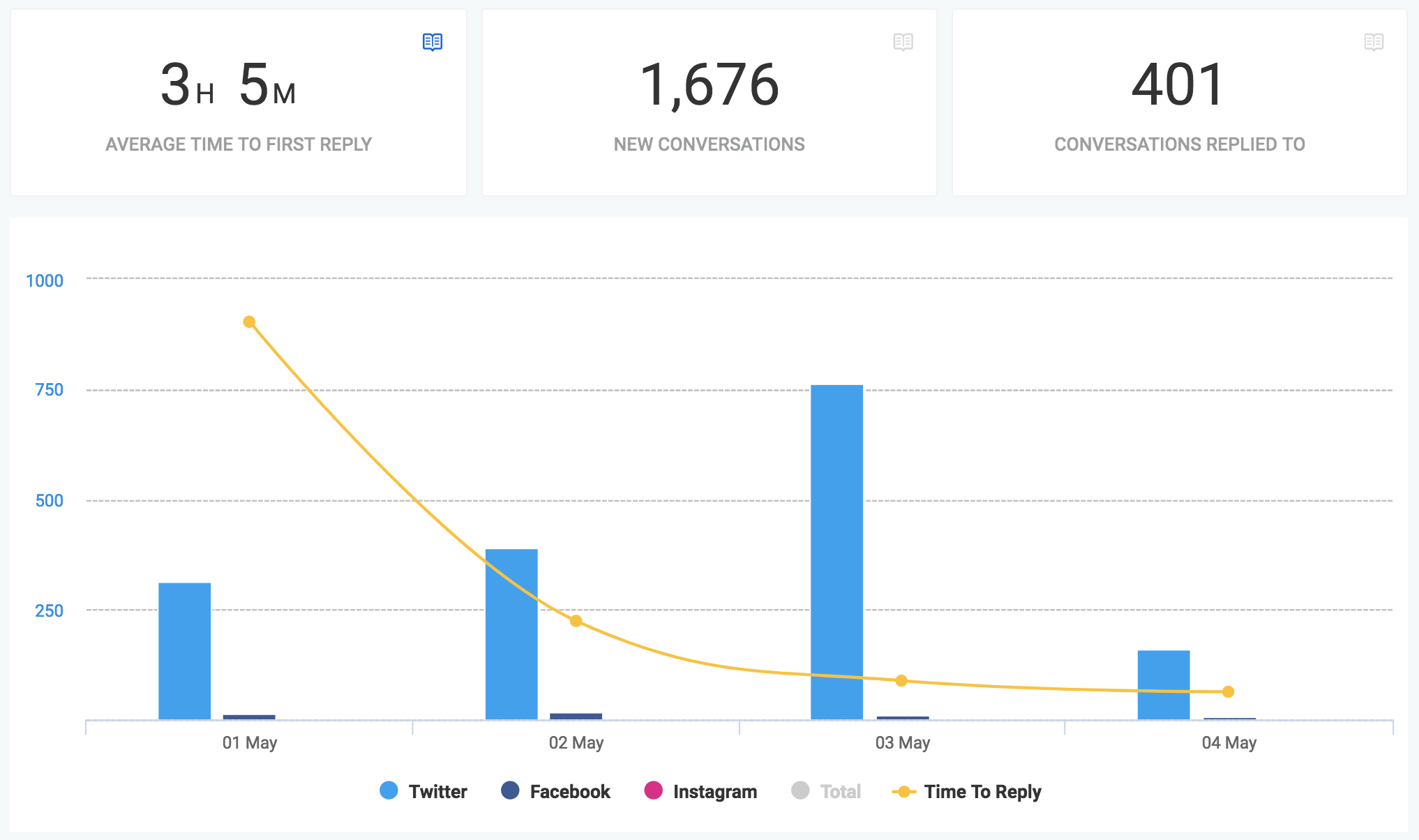Toggle the Twitter legend series
Screen dimensions: 1419x840
437,791
